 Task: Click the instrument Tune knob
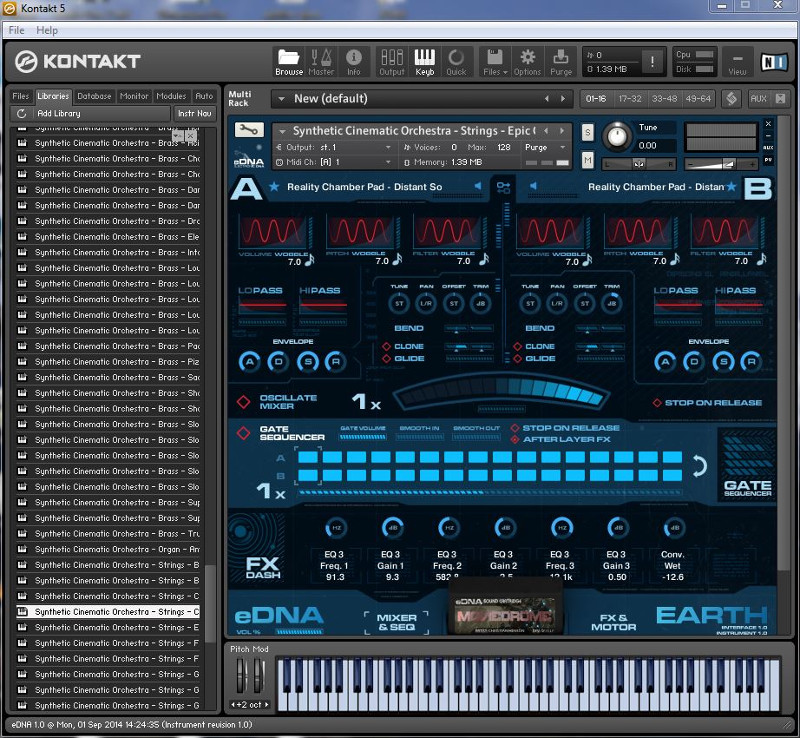point(617,137)
